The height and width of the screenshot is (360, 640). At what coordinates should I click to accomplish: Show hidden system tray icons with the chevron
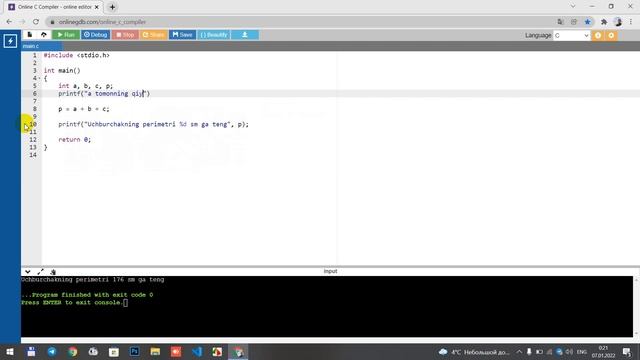(x=519, y=351)
